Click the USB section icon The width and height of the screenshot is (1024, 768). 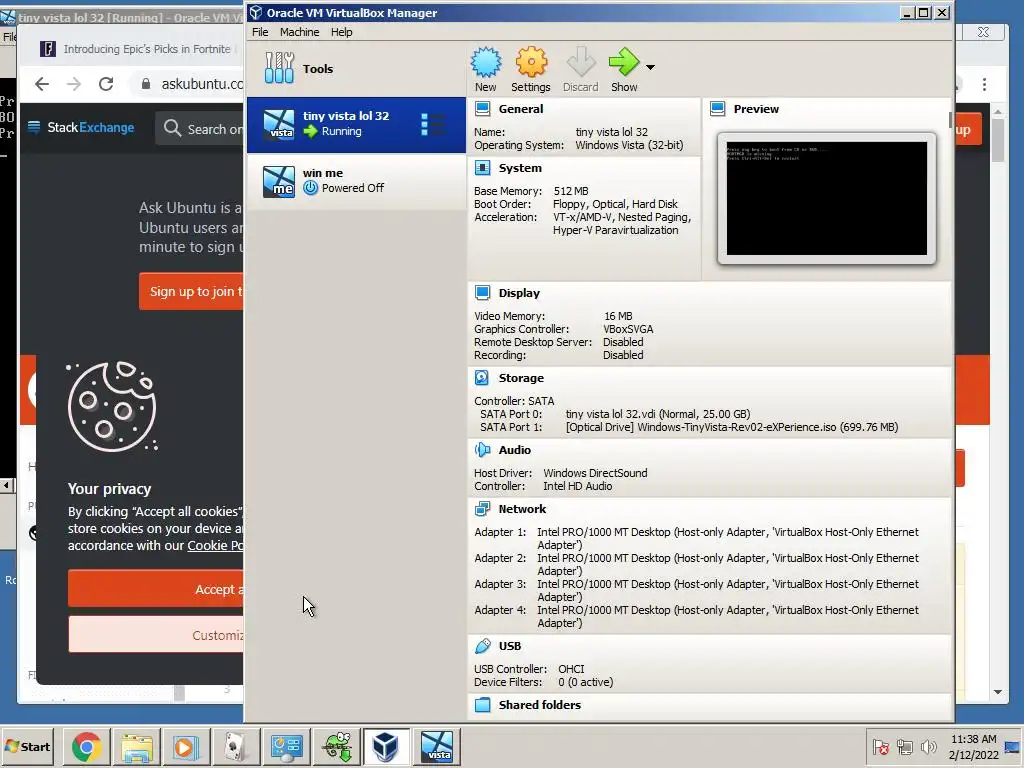(483, 646)
